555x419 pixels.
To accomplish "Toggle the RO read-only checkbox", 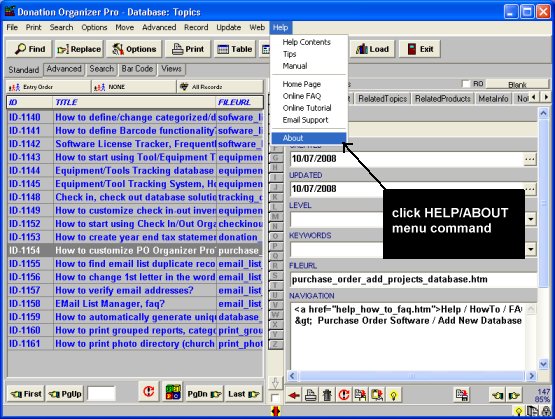I will 466,84.
